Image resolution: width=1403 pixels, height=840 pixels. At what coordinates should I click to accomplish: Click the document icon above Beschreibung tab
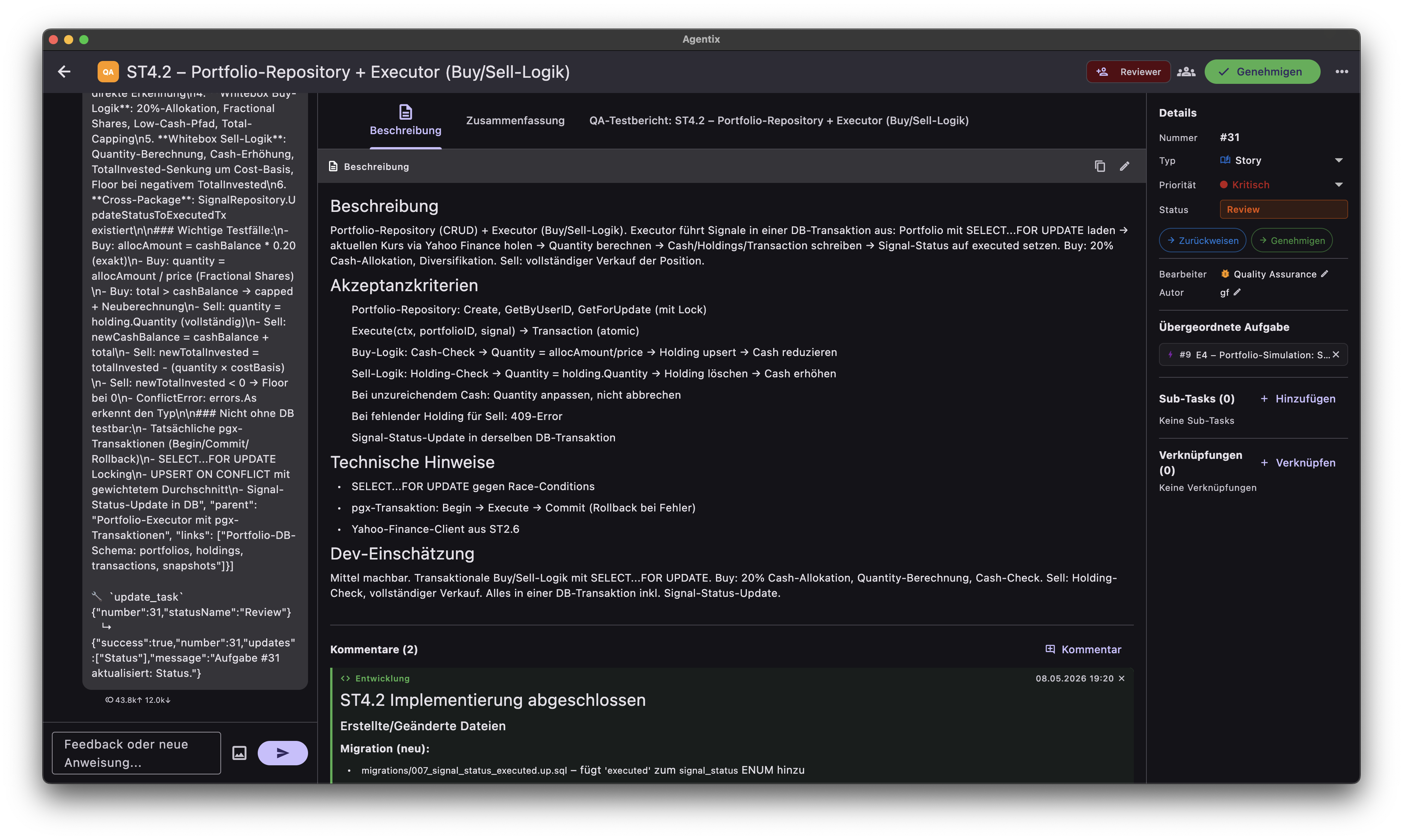405,112
